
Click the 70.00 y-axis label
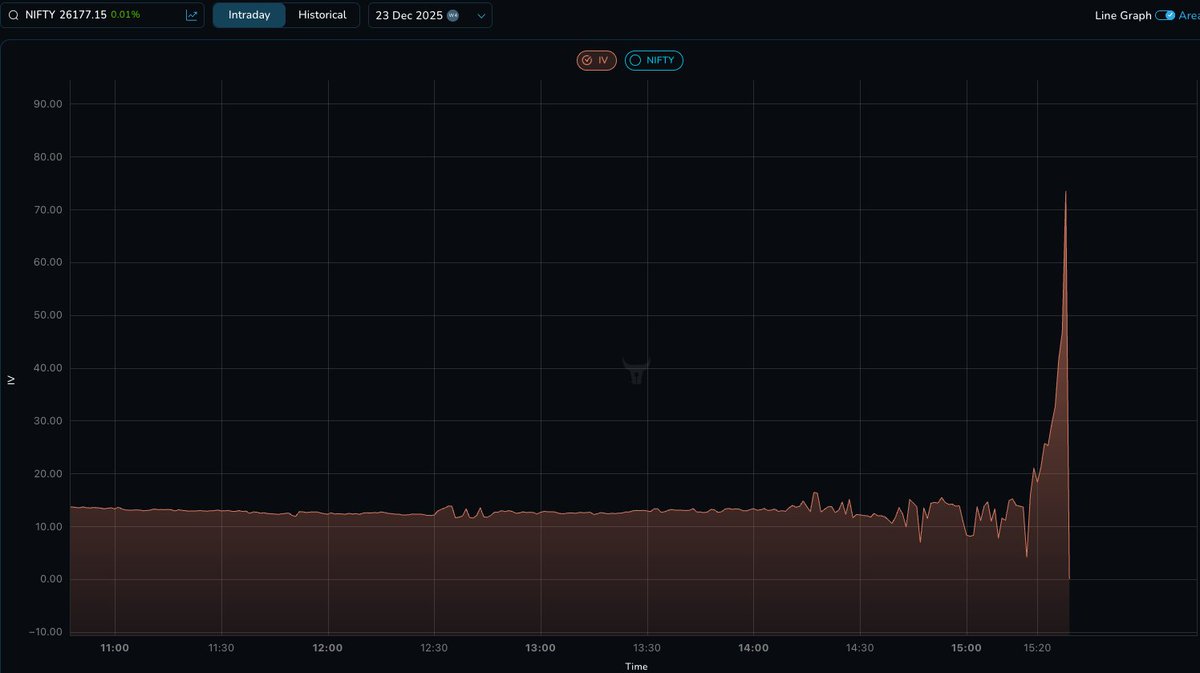(48, 210)
